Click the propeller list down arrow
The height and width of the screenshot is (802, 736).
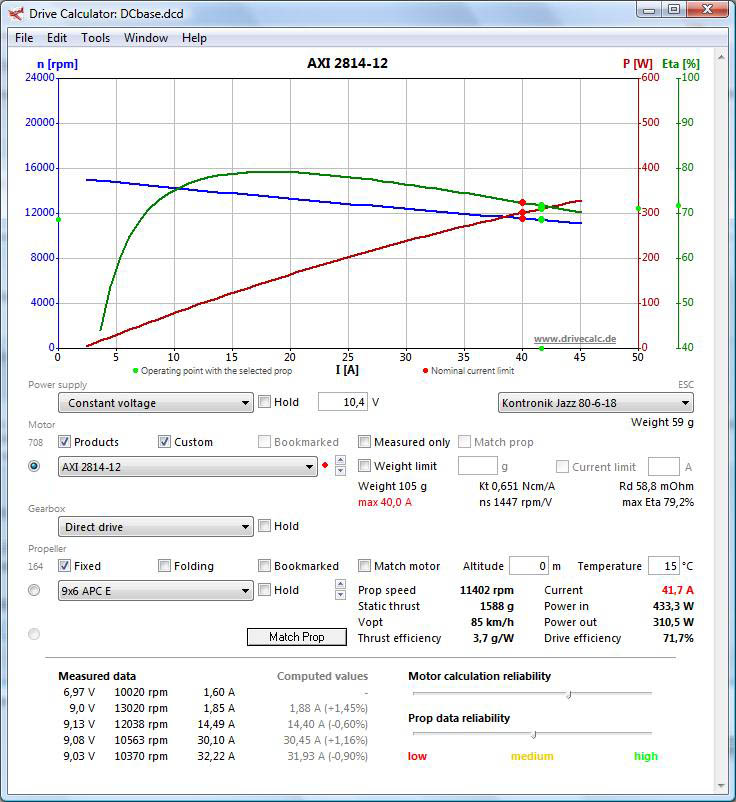pos(340,595)
